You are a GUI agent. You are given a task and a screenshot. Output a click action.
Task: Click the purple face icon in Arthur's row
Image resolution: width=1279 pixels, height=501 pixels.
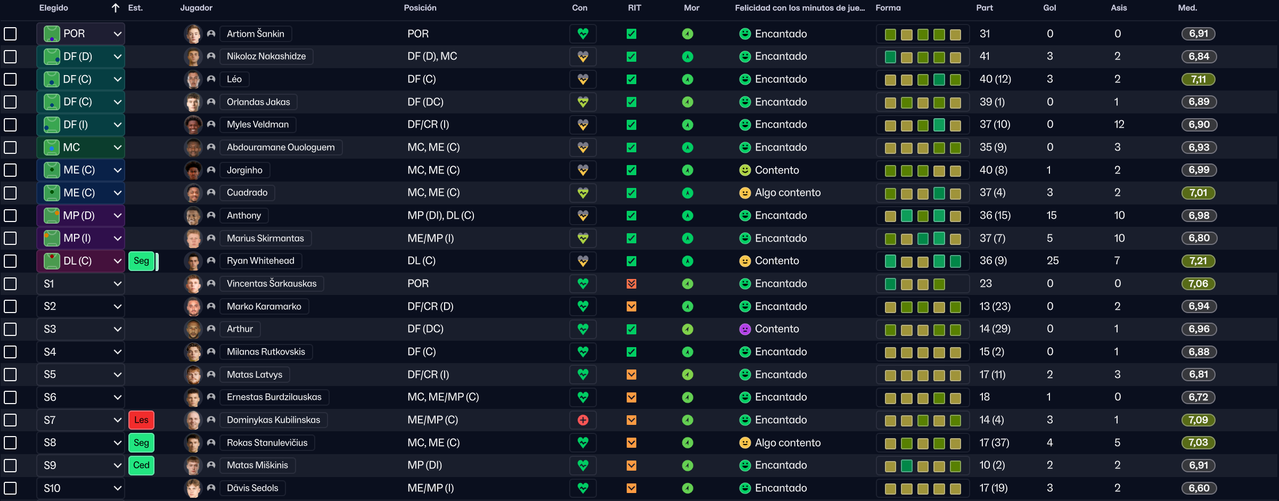point(745,329)
